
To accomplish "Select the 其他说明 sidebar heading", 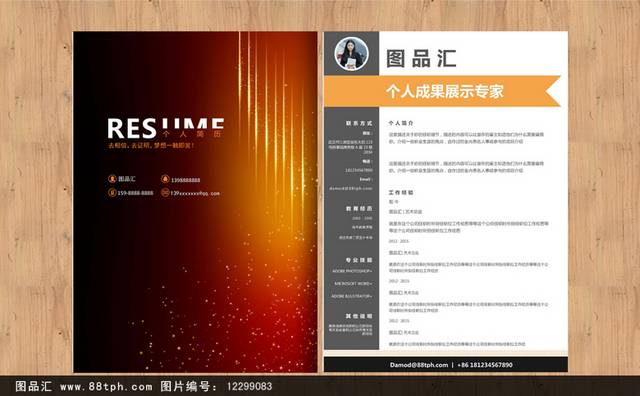I will pos(359,316).
